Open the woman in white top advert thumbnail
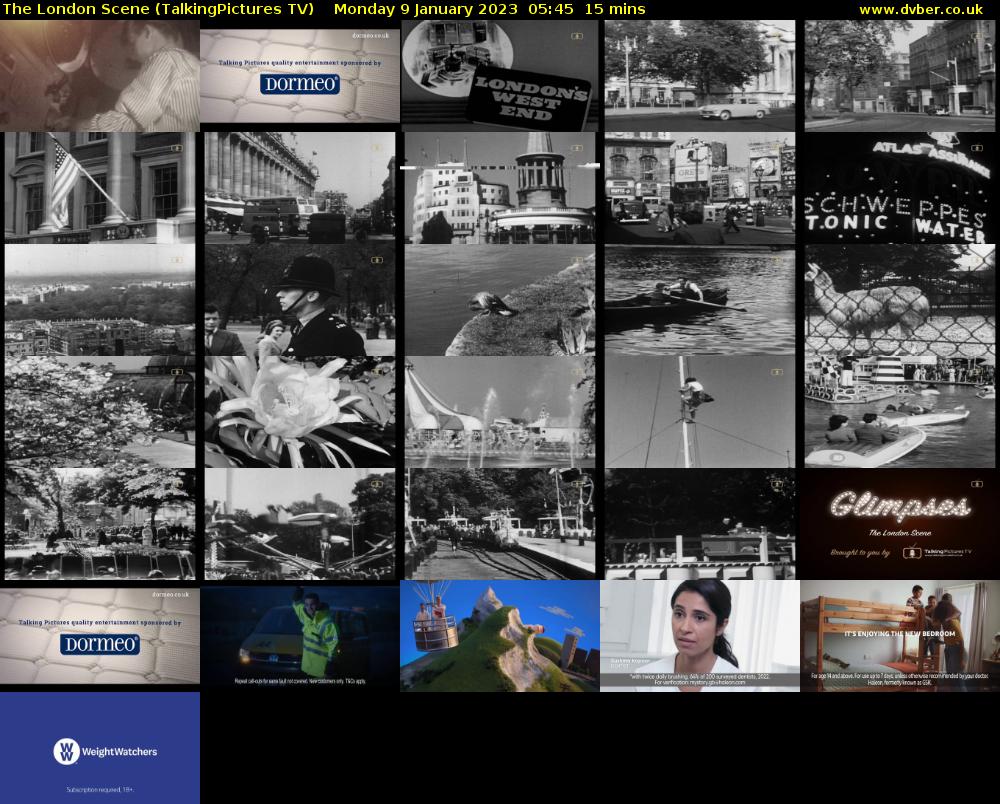Screen dimensions: 1000x804 700,636
